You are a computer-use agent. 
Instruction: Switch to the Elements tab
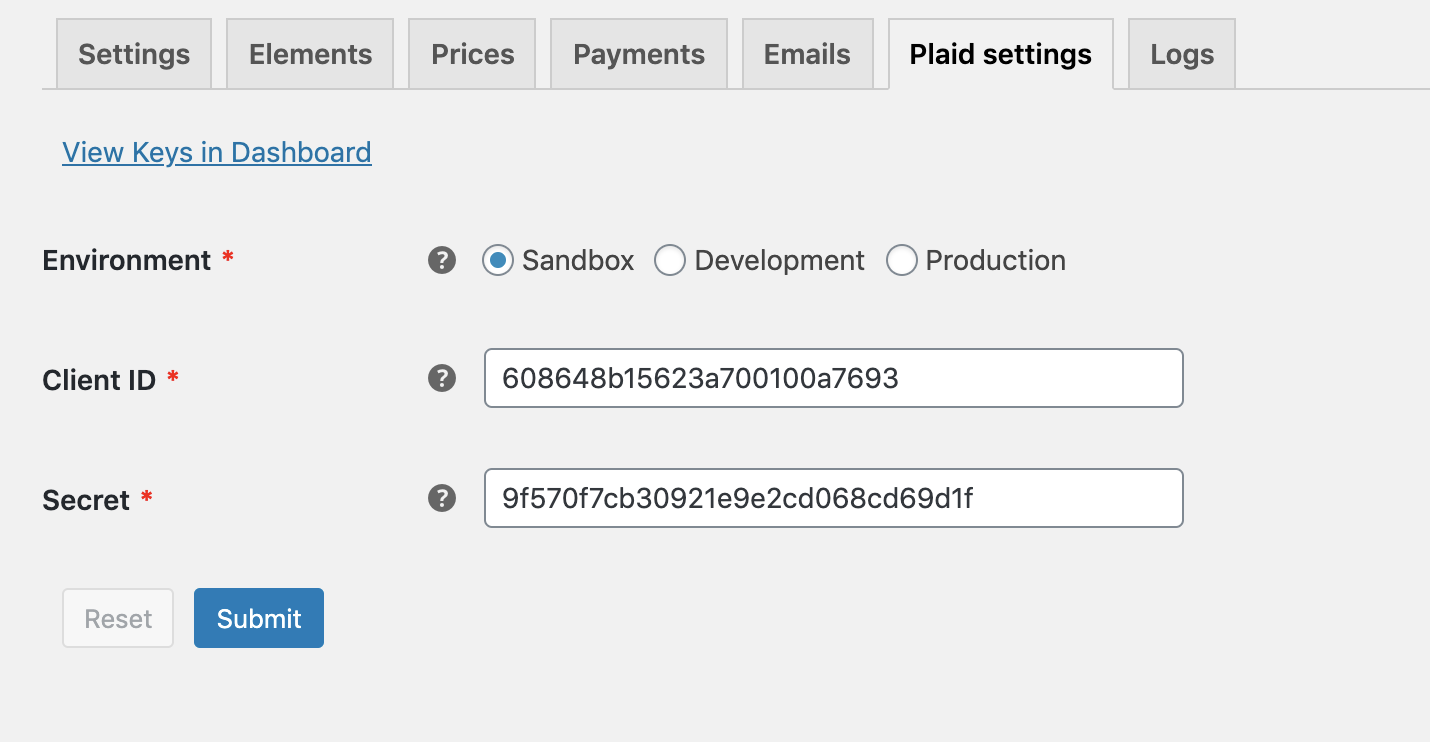[310, 54]
